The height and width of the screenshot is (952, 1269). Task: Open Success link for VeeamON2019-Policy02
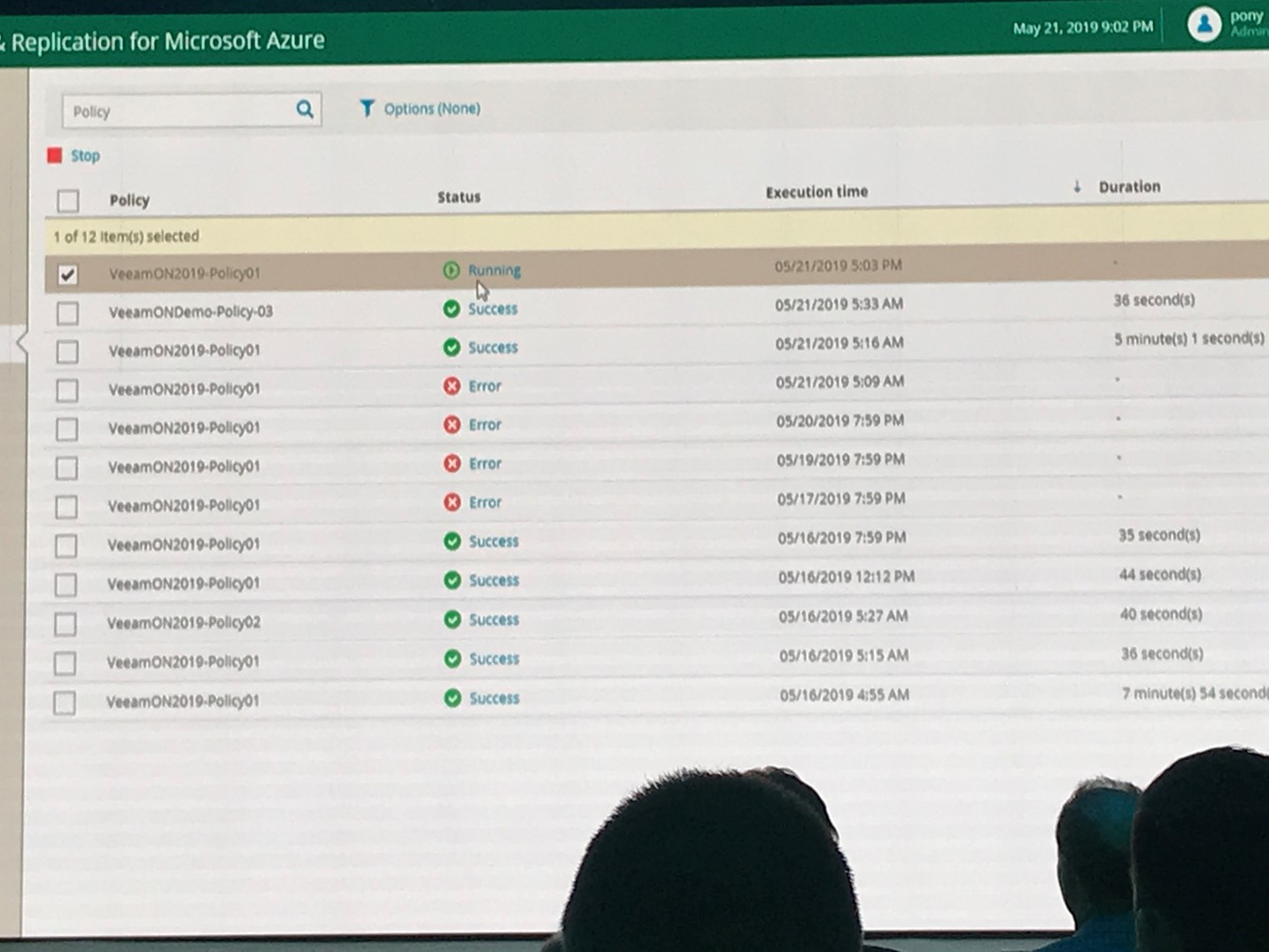tap(494, 619)
